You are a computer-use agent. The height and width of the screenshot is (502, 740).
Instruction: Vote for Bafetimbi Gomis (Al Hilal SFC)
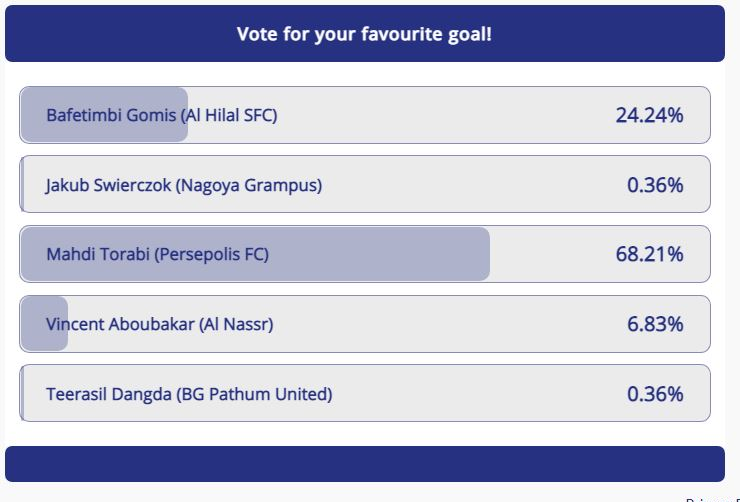tap(161, 115)
